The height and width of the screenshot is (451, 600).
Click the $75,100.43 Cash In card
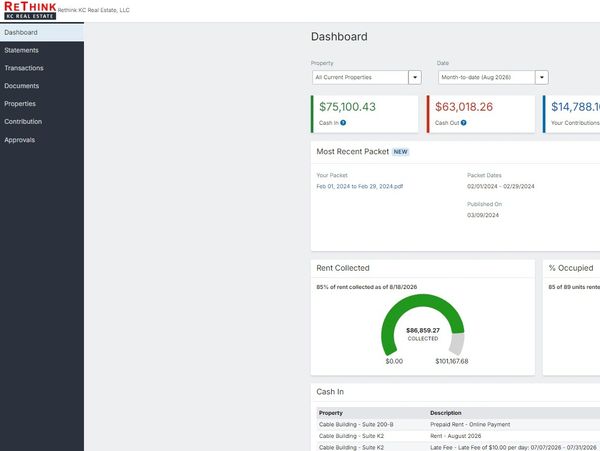365,114
